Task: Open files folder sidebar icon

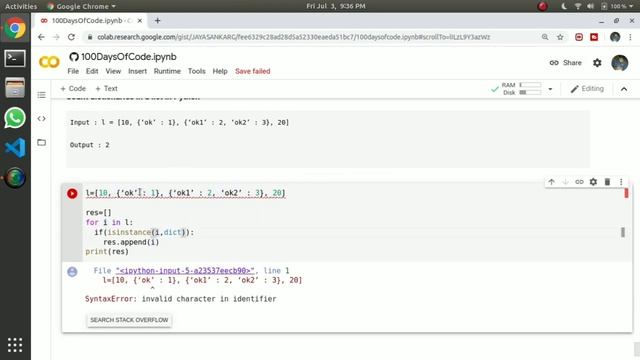Action: coord(41,142)
